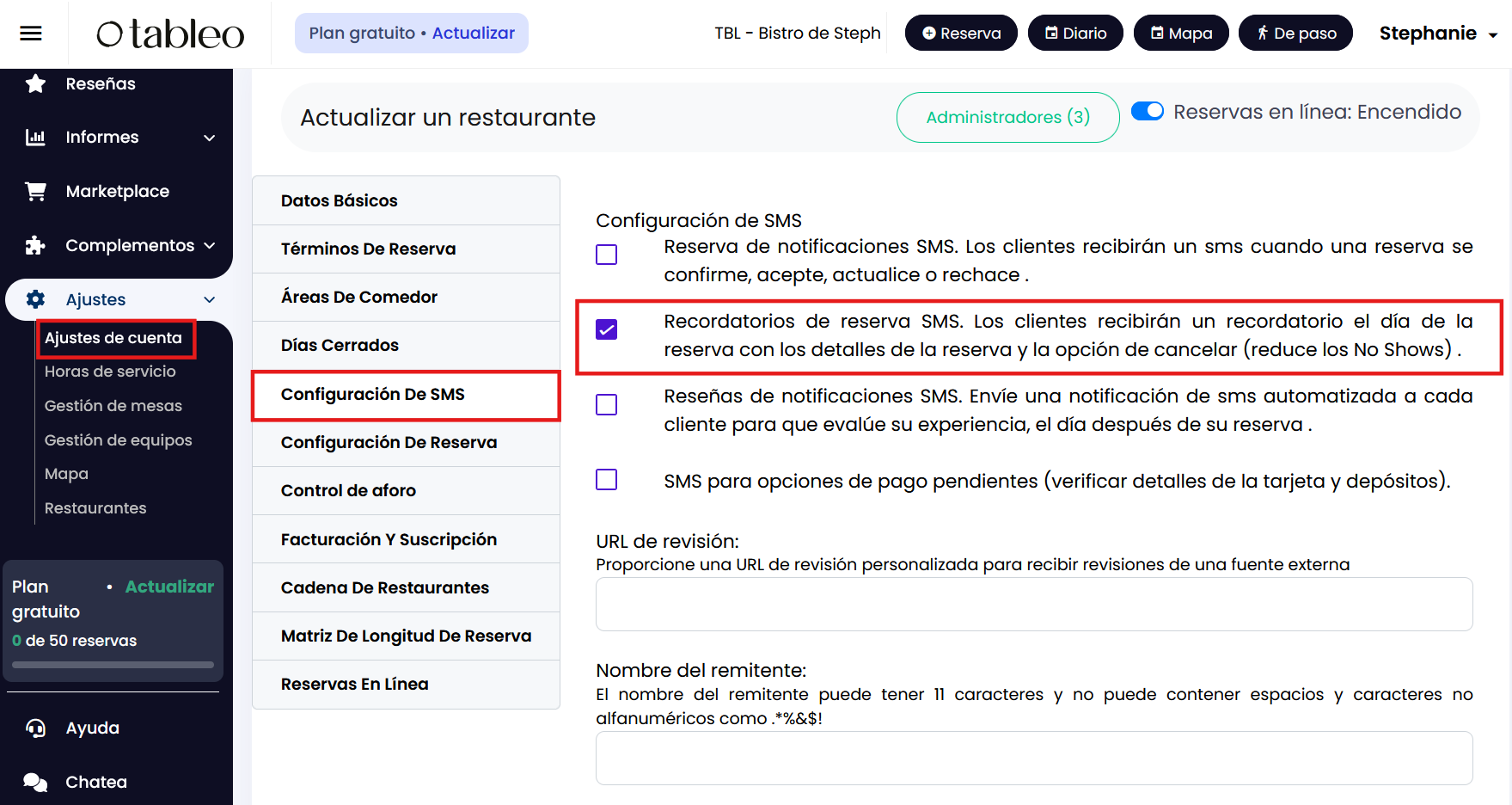The image size is (1512, 805).
Task: Open Horas de servicio submenu item
Action: 110,372
